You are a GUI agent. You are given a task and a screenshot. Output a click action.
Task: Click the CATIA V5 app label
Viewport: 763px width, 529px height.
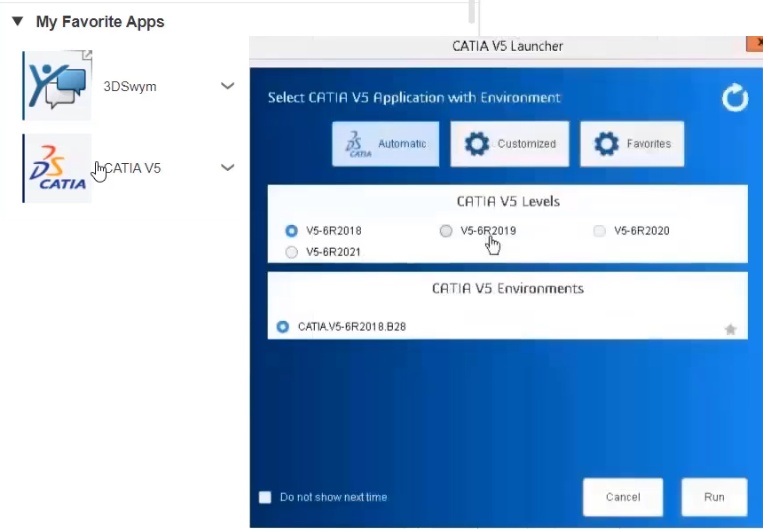(x=132, y=168)
